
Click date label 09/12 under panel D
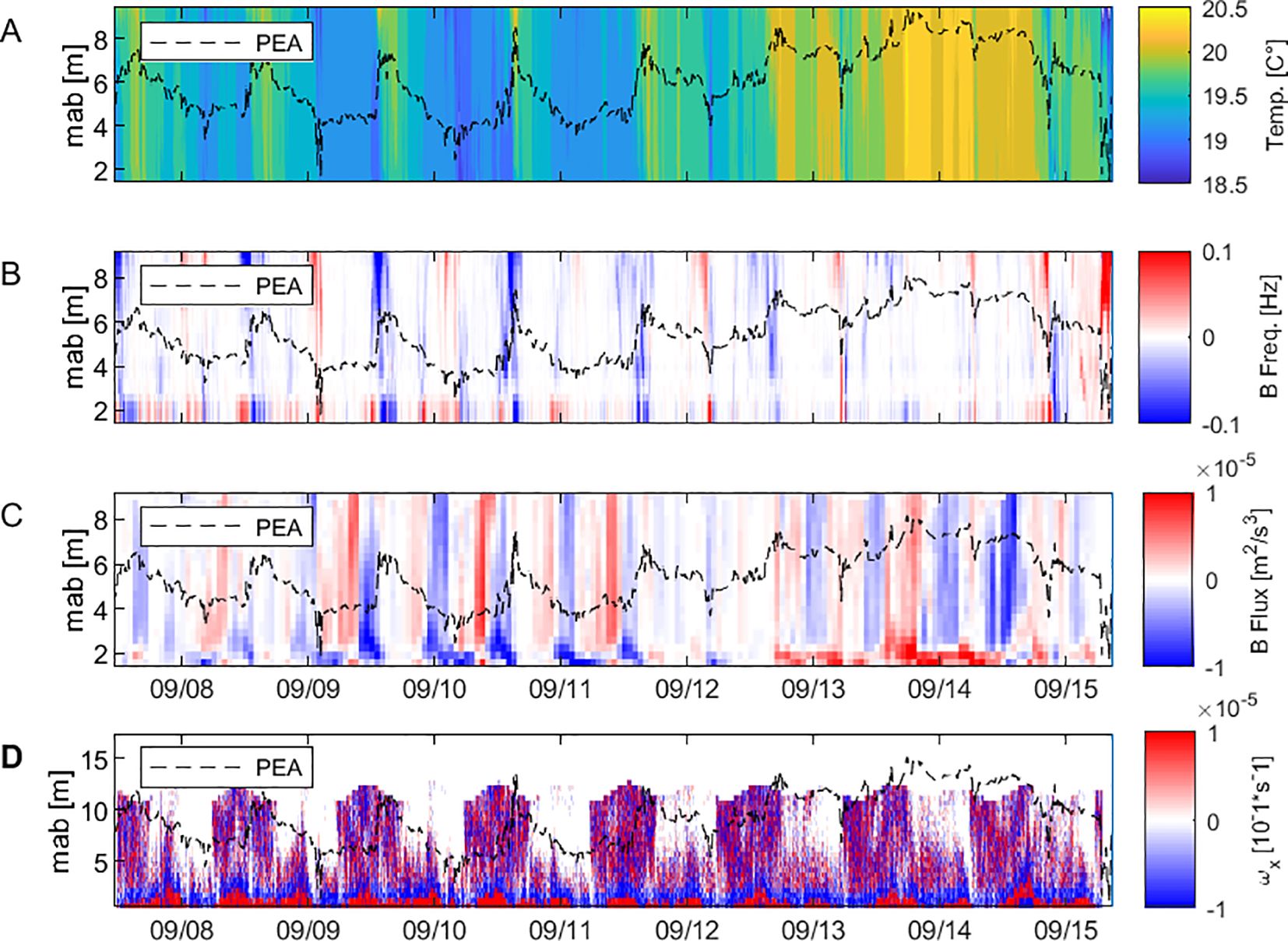[x=687, y=929]
